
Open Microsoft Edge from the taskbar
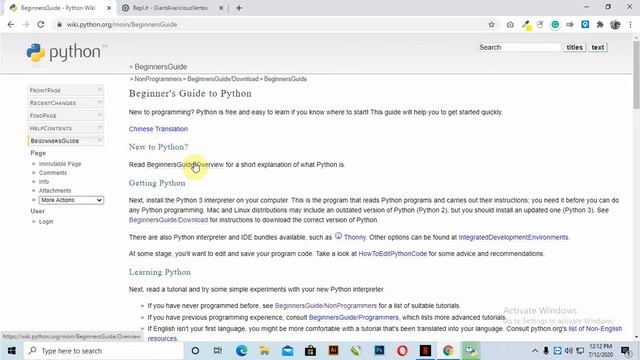coord(242,351)
